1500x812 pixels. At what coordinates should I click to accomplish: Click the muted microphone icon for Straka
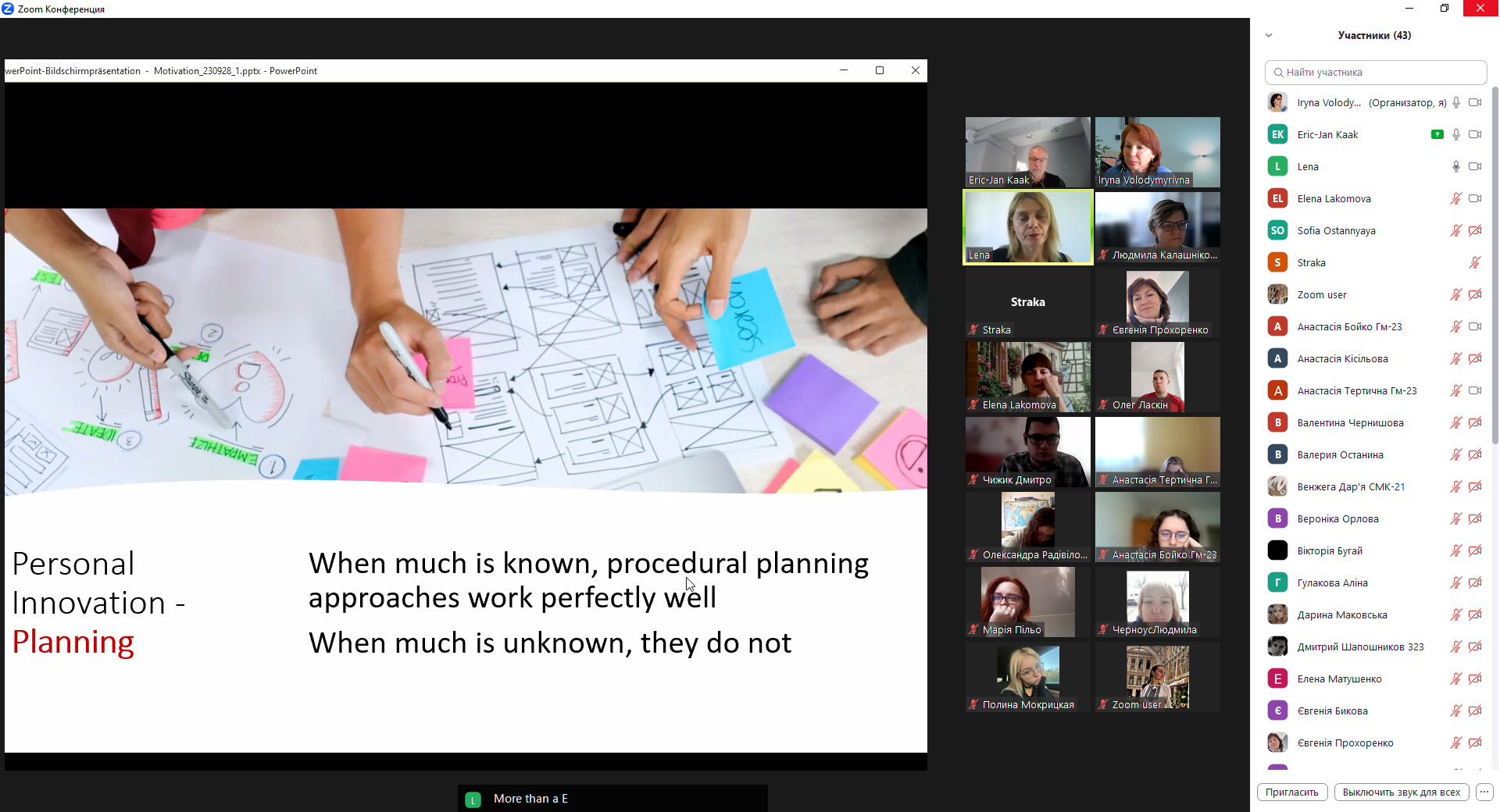coord(1475,262)
